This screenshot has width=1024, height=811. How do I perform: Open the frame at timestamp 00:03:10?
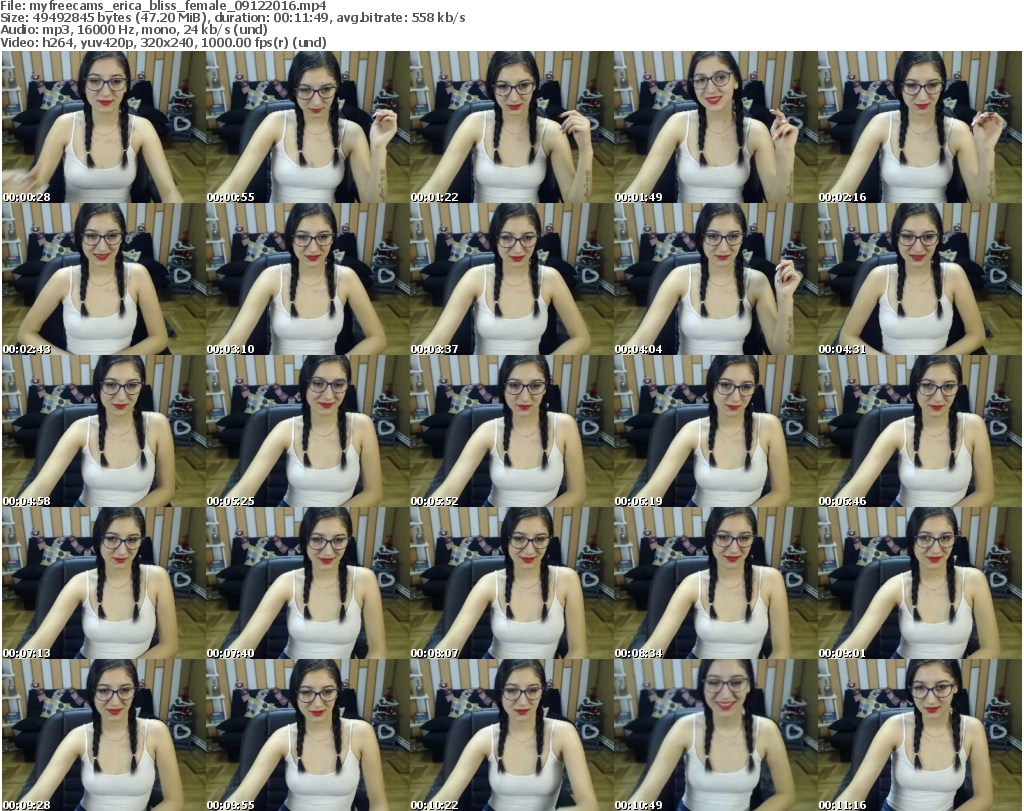tap(308, 279)
